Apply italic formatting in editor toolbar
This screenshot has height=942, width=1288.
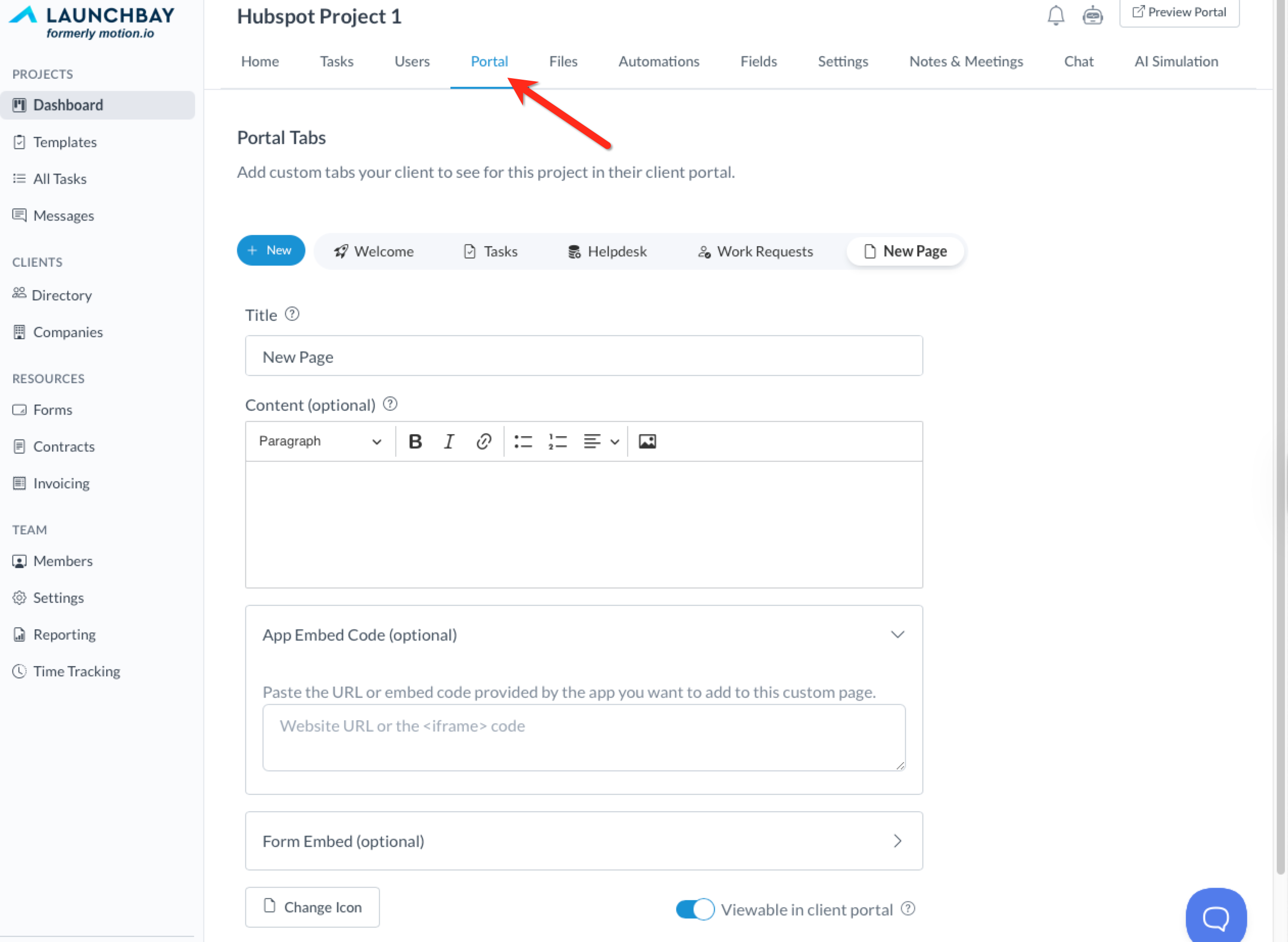pyautogui.click(x=449, y=441)
